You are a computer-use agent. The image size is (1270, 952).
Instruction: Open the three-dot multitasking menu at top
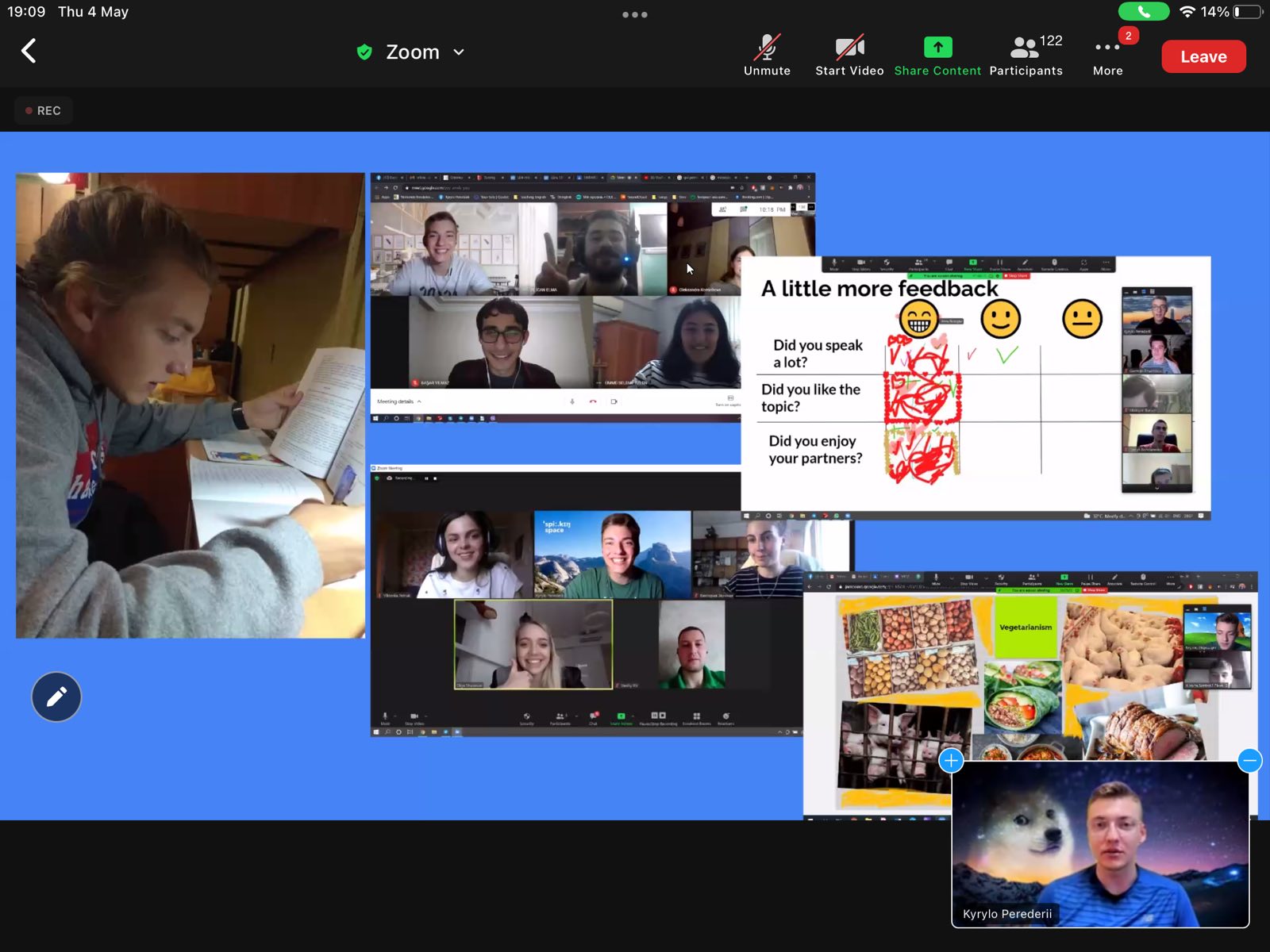(x=635, y=14)
